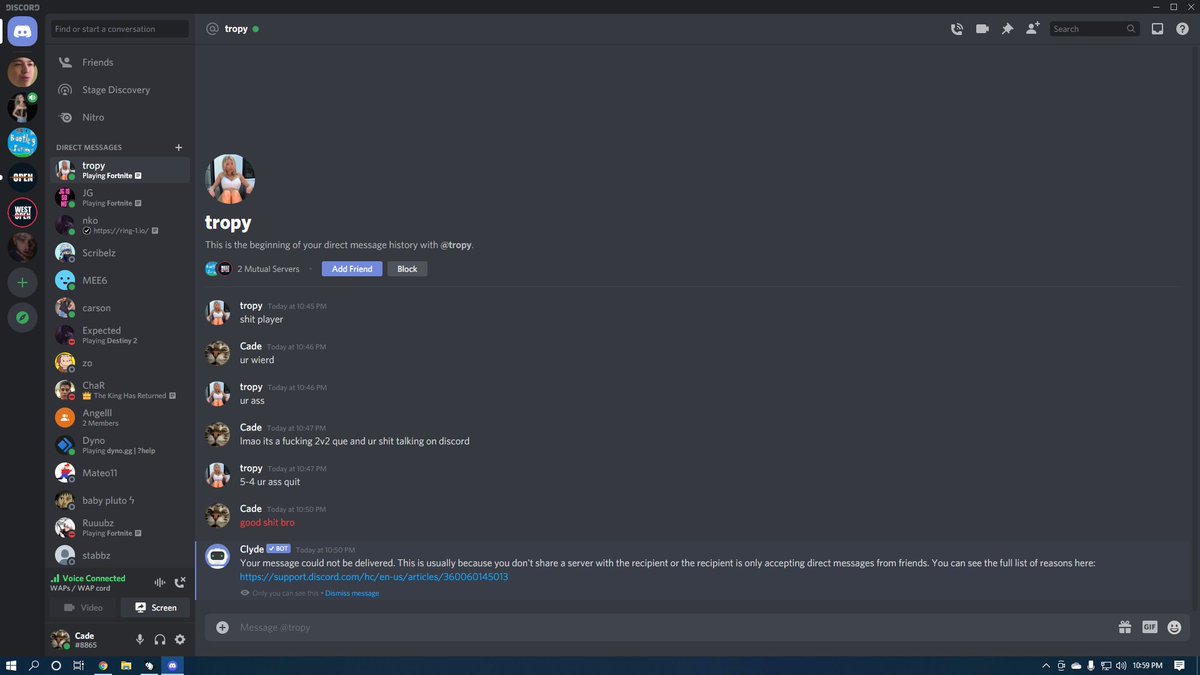Add friends to this DM

pos(1033,29)
